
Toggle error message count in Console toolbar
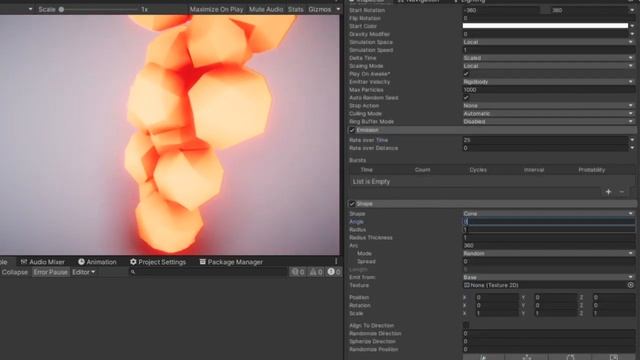(x=334, y=272)
